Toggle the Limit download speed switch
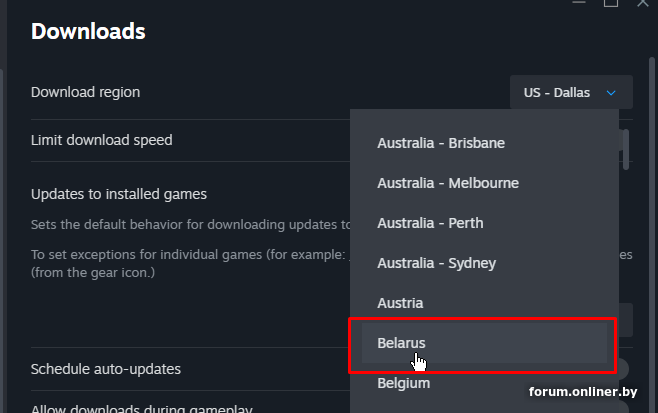This screenshot has height=413, width=658. click(x=622, y=141)
